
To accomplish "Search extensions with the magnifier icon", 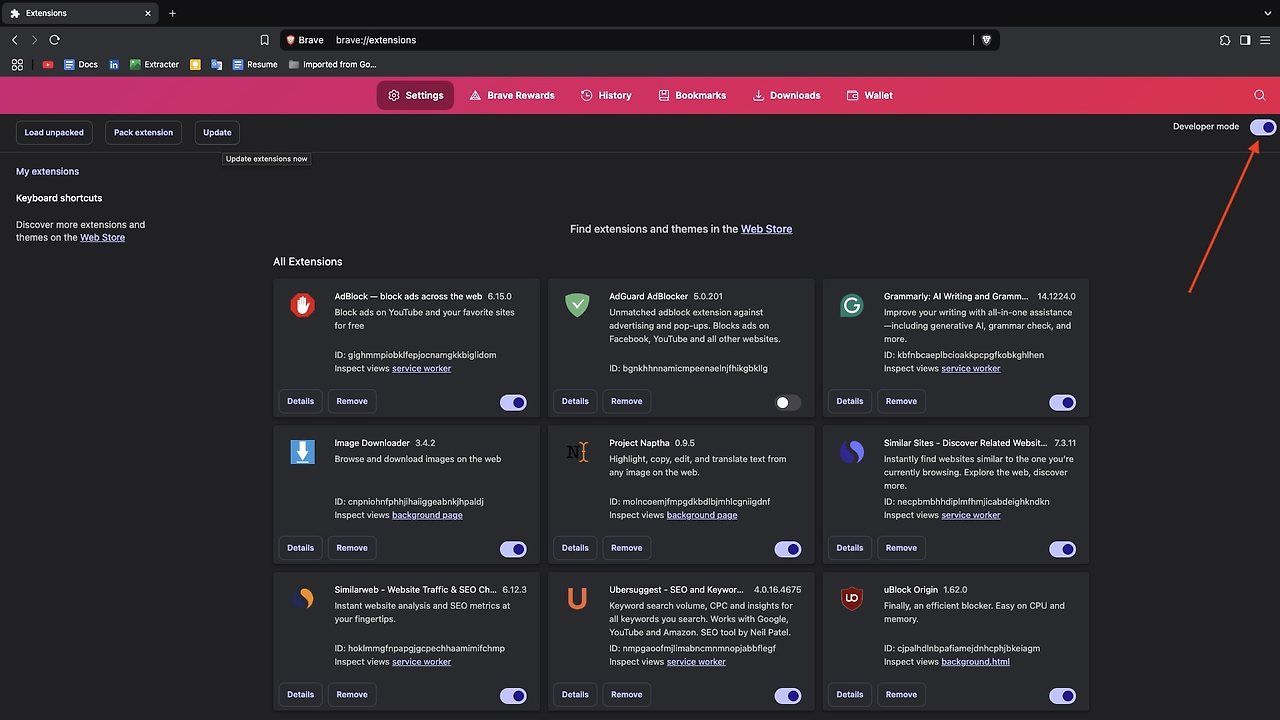I will pyautogui.click(x=1260, y=95).
